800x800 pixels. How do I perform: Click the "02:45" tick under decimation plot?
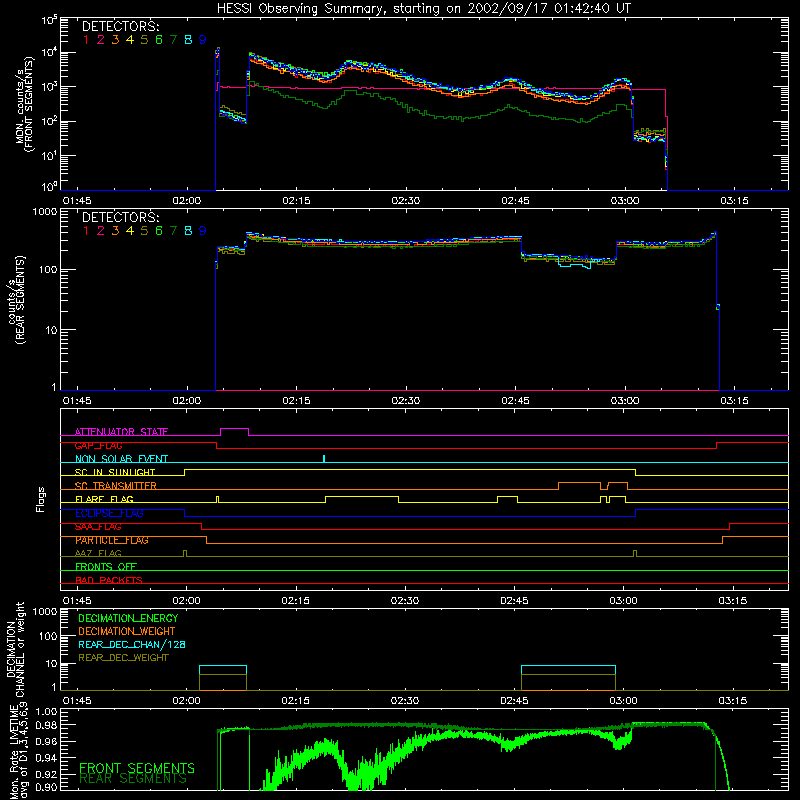click(x=514, y=701)
